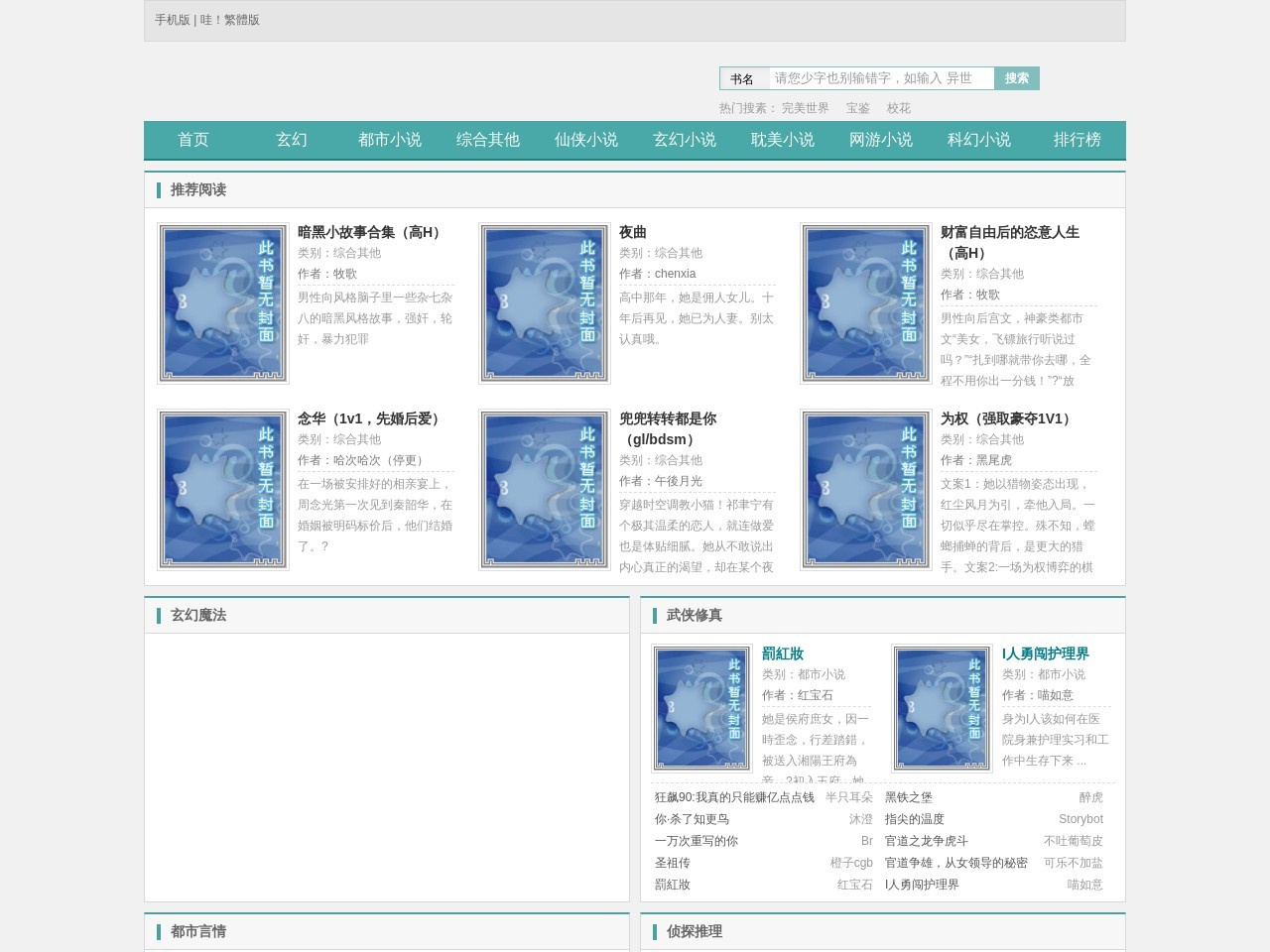
Task: Click the 圣祖传 title in the list
Action: point(672,863)
